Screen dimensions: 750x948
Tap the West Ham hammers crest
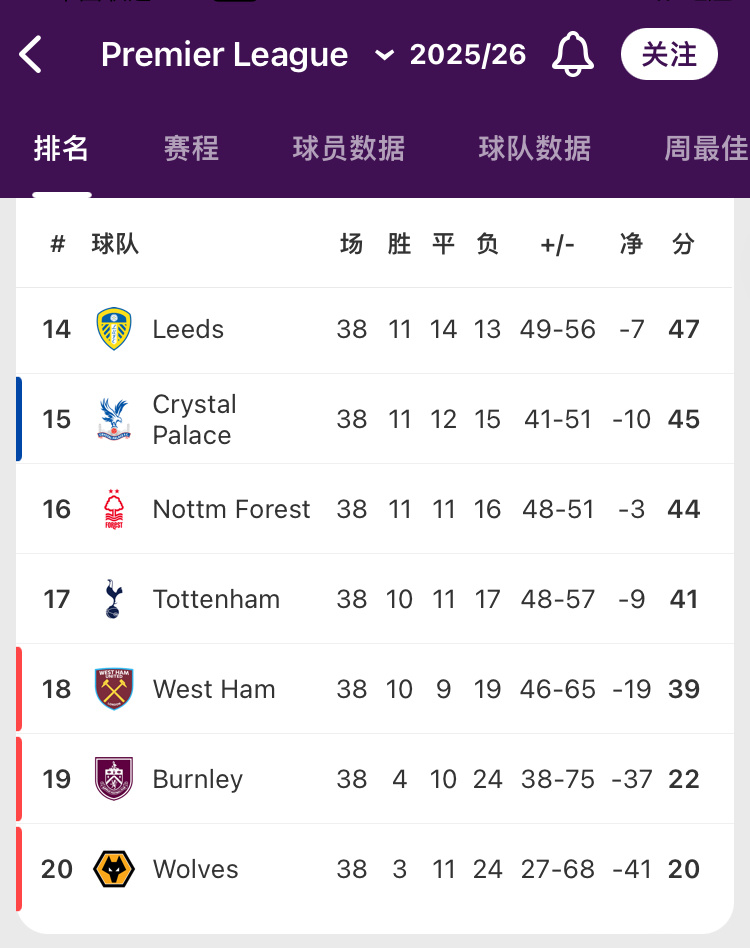114,689
